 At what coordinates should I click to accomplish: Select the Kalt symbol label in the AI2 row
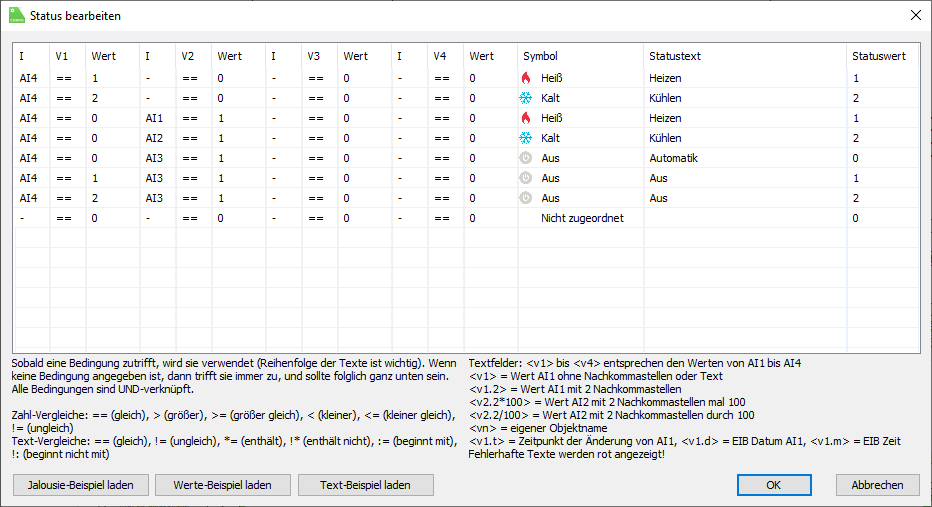(x=550, y=138)
